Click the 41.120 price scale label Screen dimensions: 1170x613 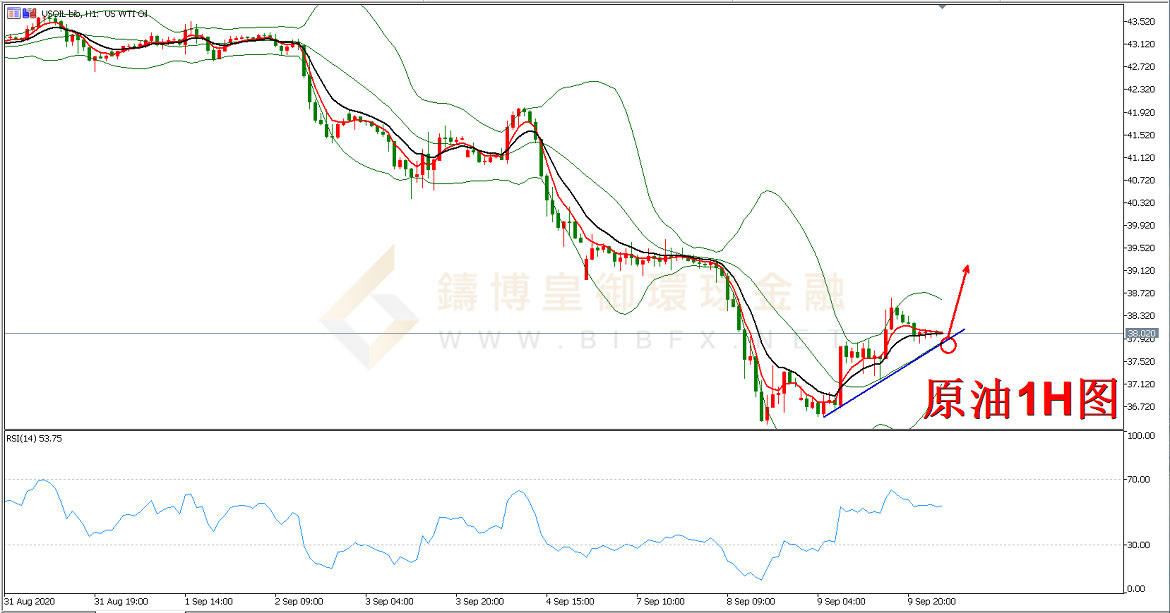pyautogui.click(x=1142, y=158)
